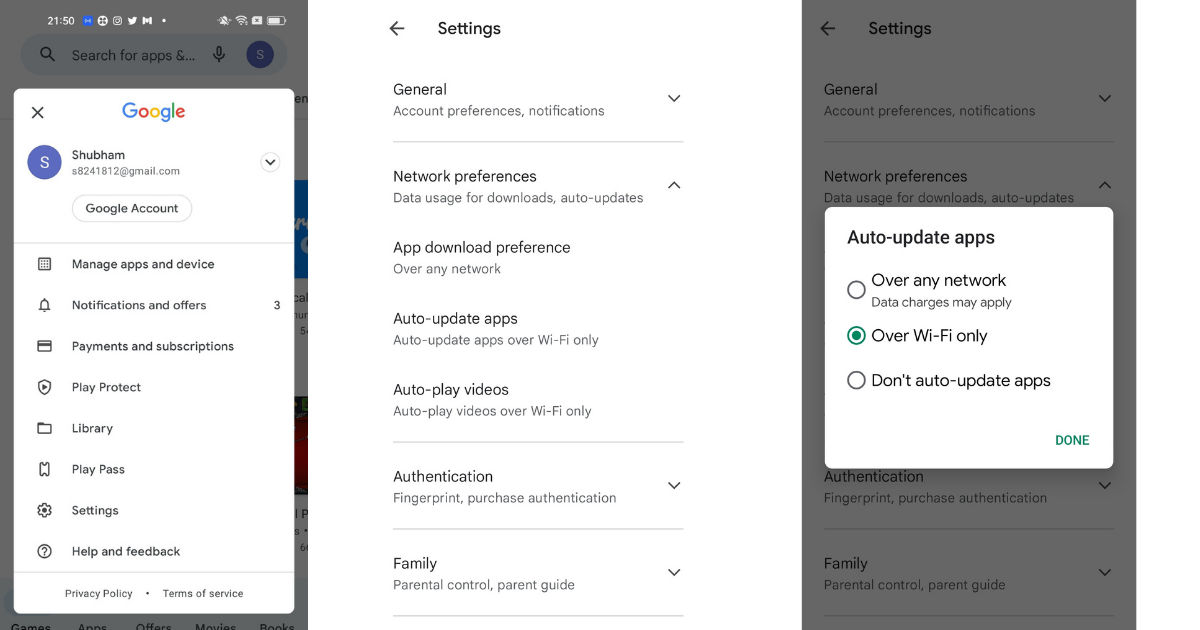Tap the Google logo in account menu

[x=154, y=112]
